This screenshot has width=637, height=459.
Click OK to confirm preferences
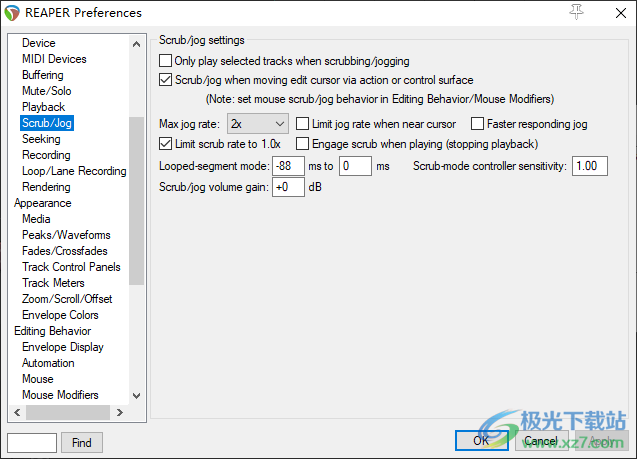click(481, 441)
